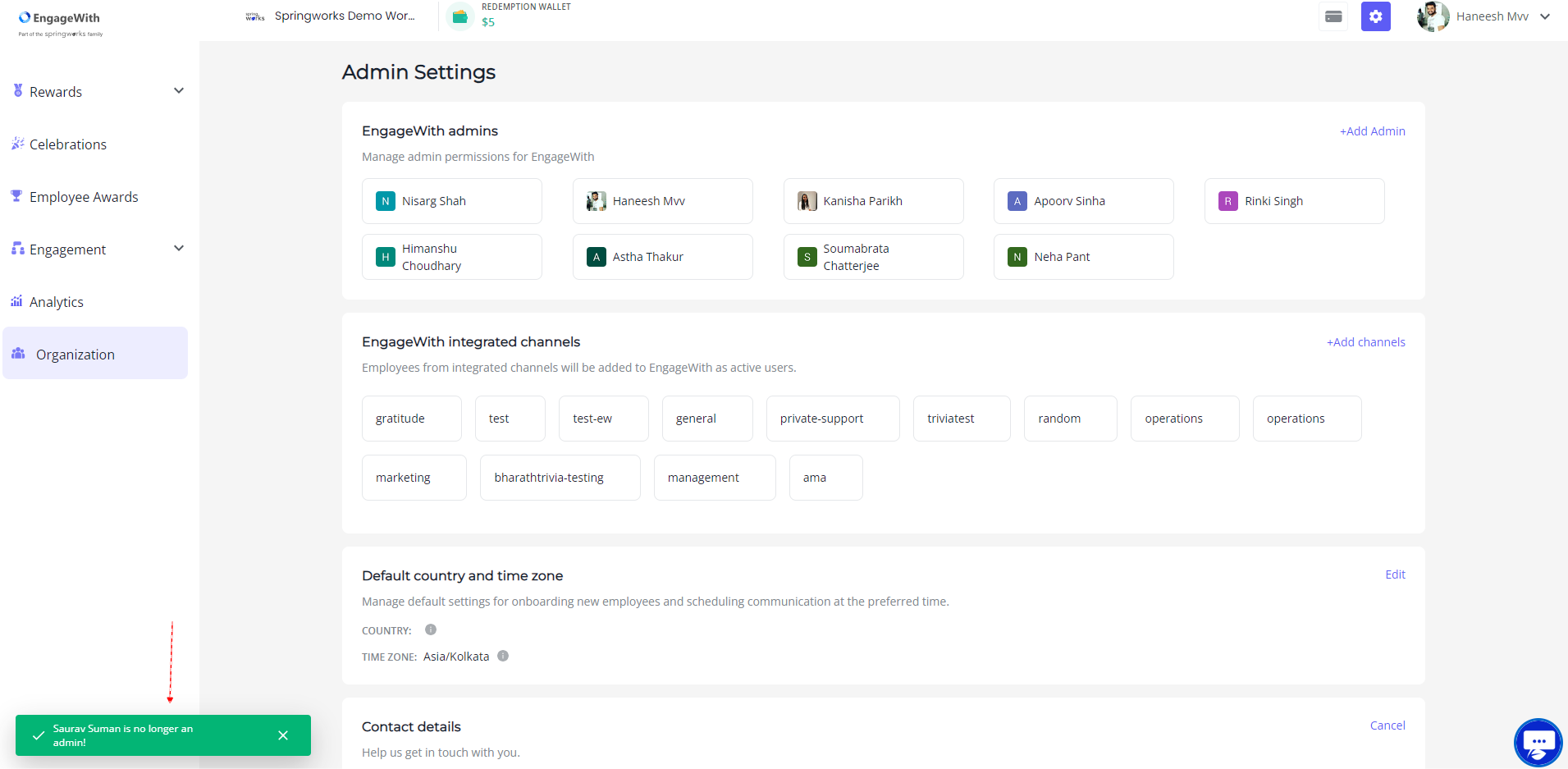Viewport: 1568px width, 769px height.
Task: Click the COUNTRY info icon
Action: (x=431, y=629)
